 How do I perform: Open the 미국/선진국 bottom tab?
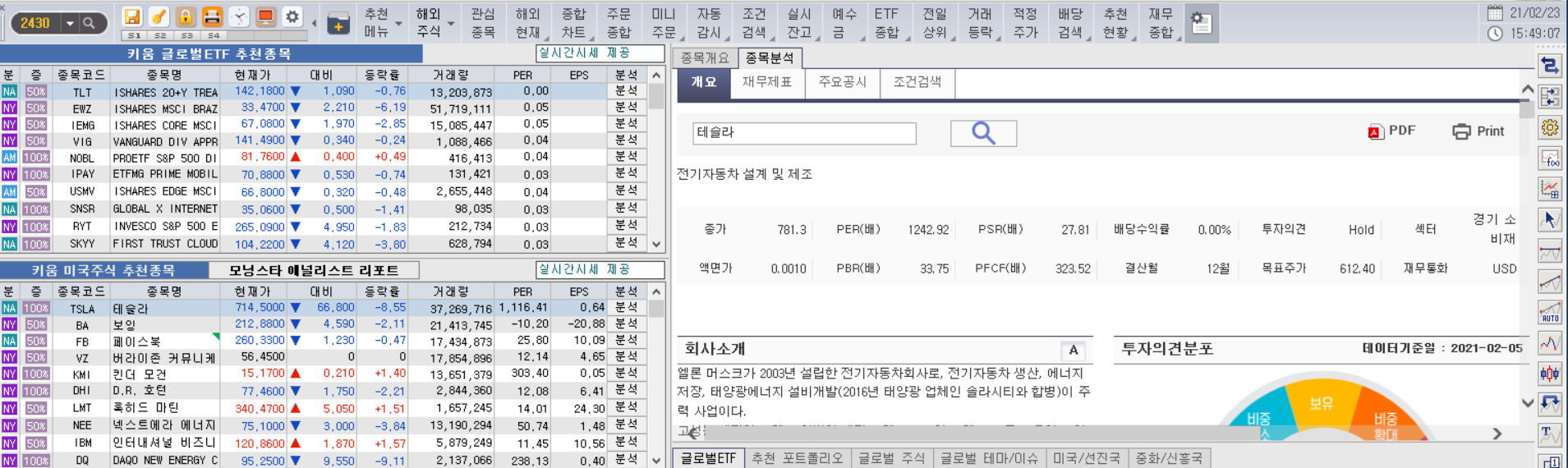pyautogui.click(x=1087, y=458)
